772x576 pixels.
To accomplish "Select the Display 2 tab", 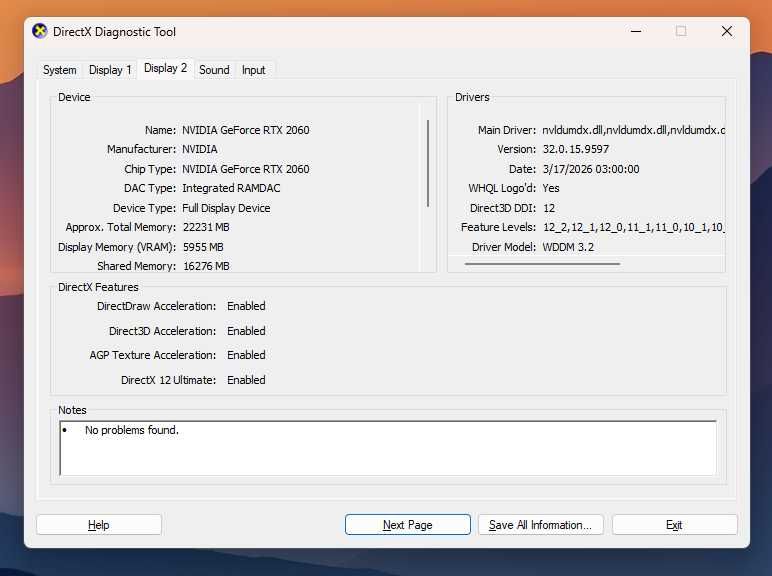I will coord(165,68).
